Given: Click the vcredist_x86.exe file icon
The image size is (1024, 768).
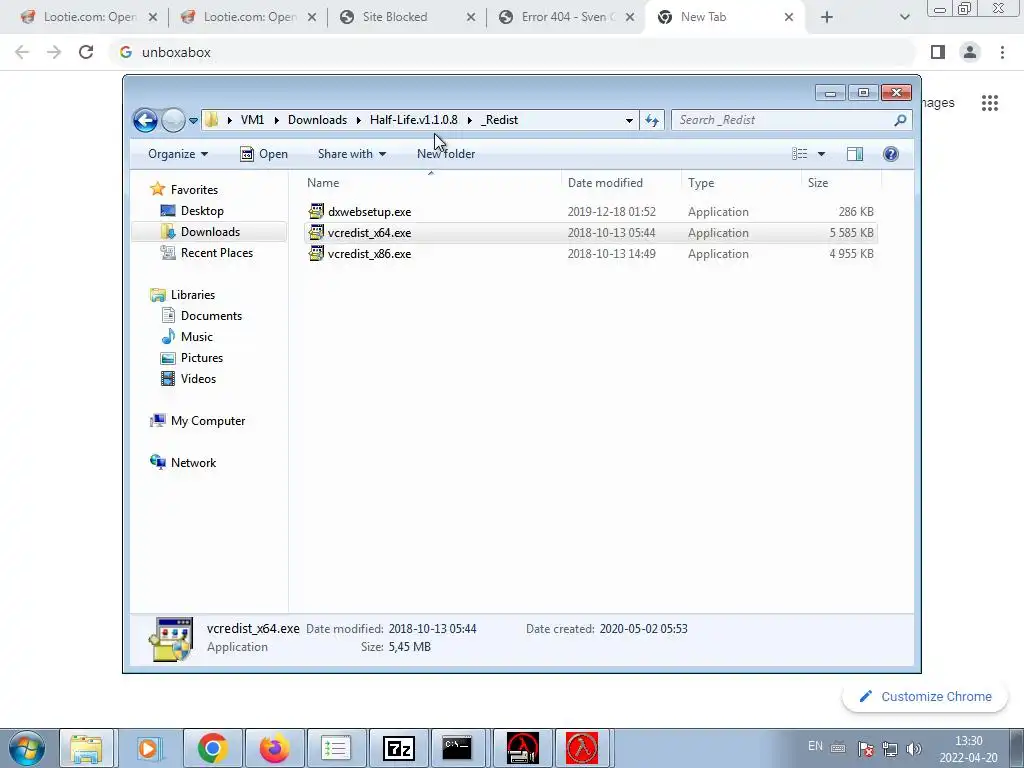Looking at the screenshot, I should pyautogui.click(x=316, y=253).
